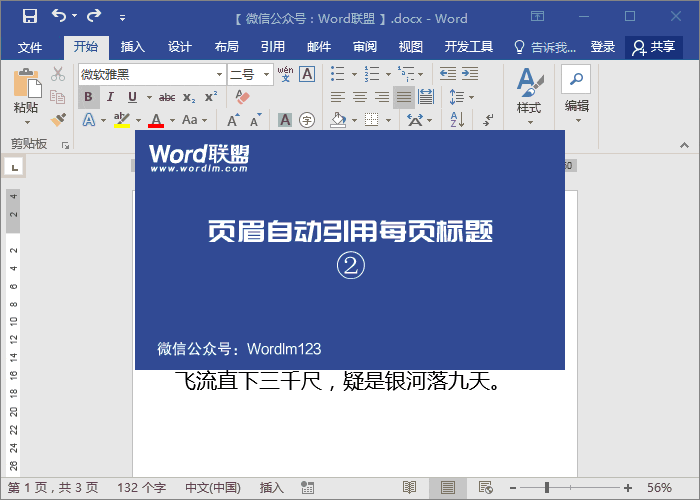
Task: Open the Quick Access Toolbar customize arrow
Action: click(x=122, y=18)
